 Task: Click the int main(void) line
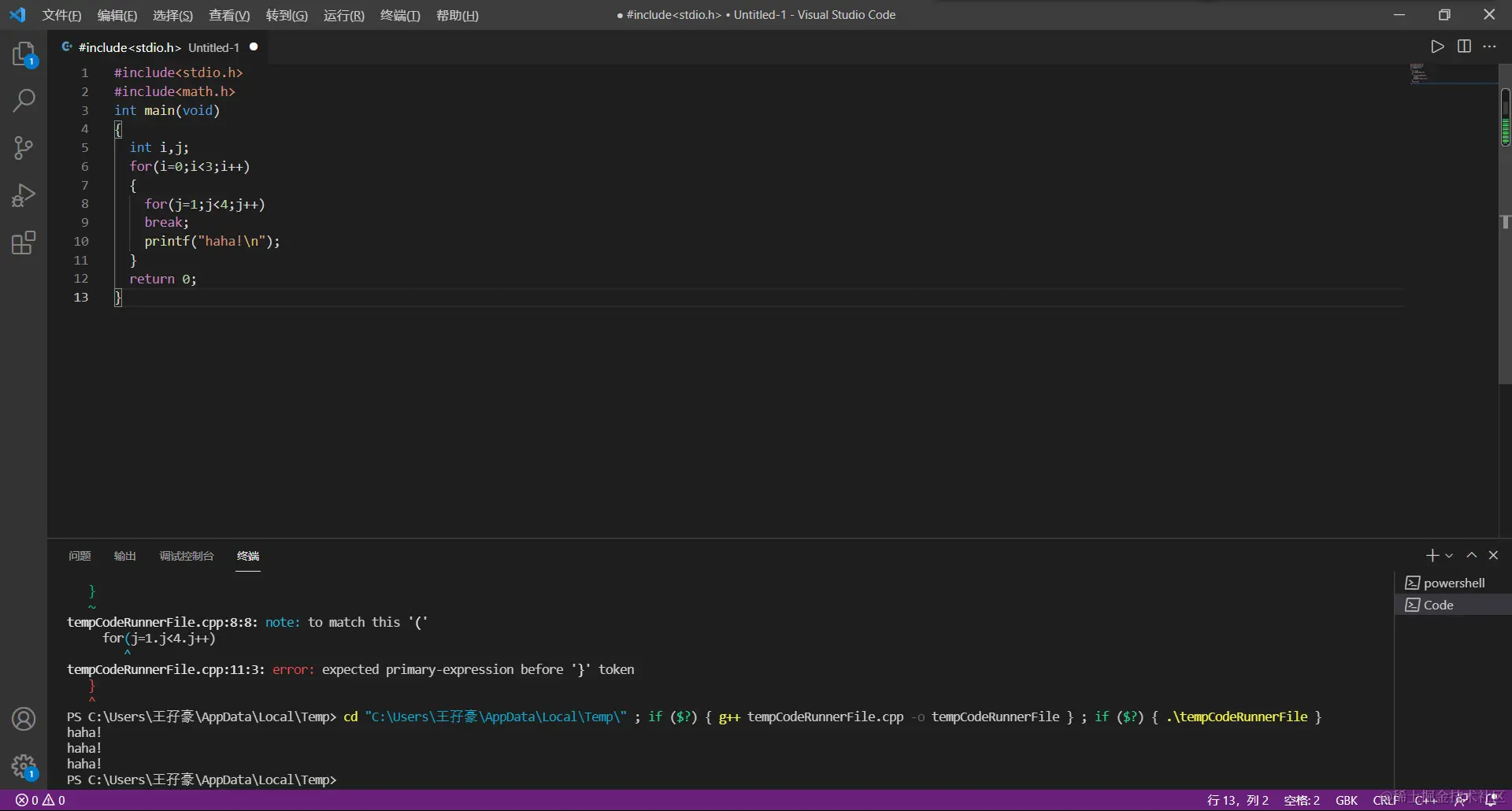[x=167, y=110]
